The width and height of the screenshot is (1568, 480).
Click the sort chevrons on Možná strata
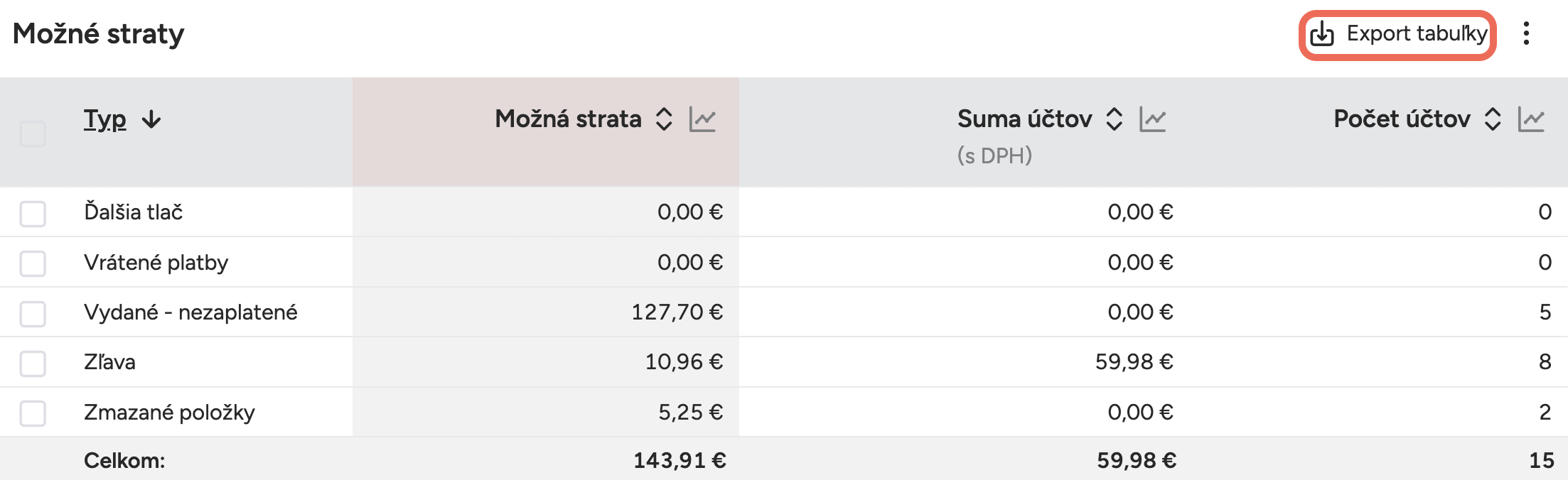[665, 119]
